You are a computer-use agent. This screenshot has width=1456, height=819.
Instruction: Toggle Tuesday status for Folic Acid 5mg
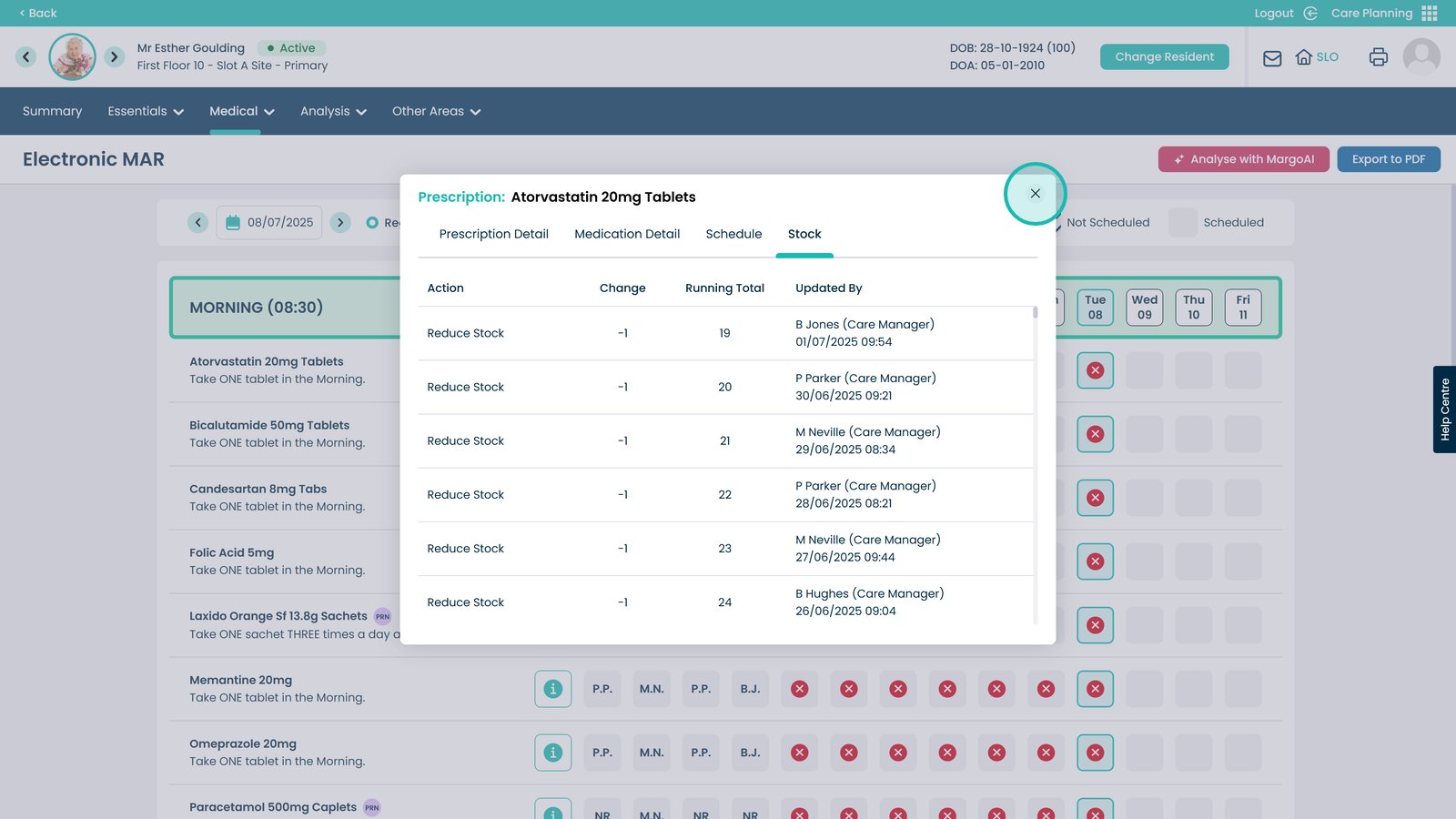coord(1095,561)
